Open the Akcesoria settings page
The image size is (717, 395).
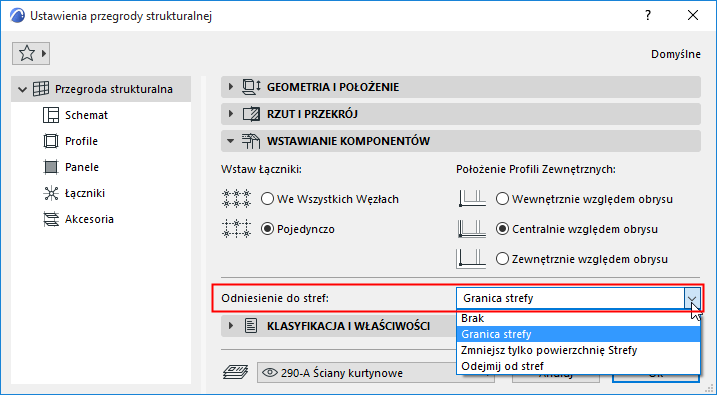tap(89, 219)
